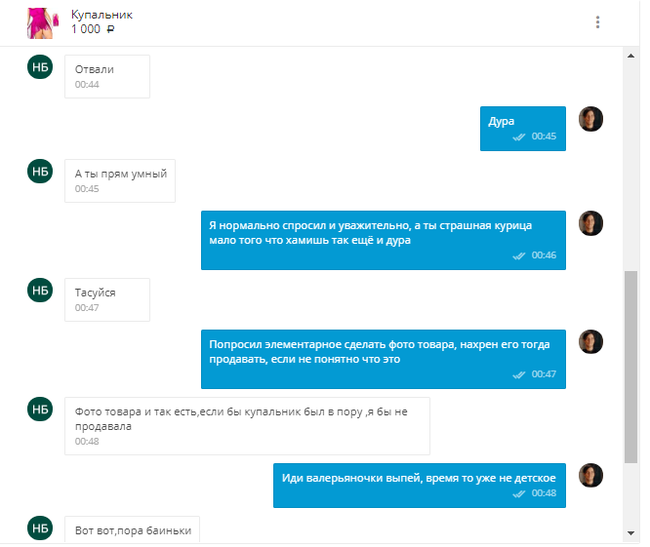Click the НБ avatar beside "Фото товара и так есть"
650x547 pixels.
click(40, 410)
